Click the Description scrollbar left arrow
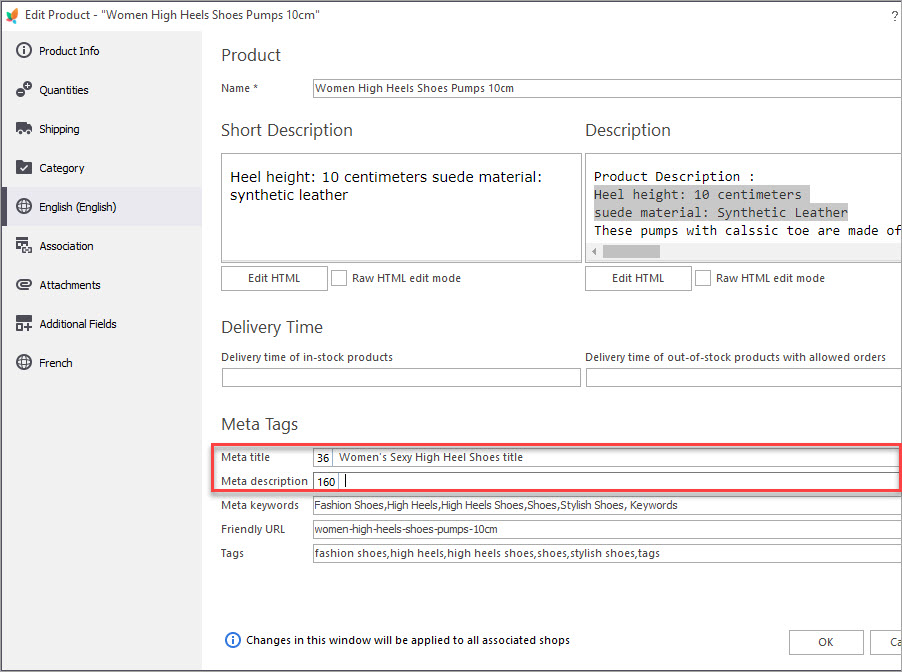Image resolution: width=902 pixels, height=672 pixels. click(594, 251)
